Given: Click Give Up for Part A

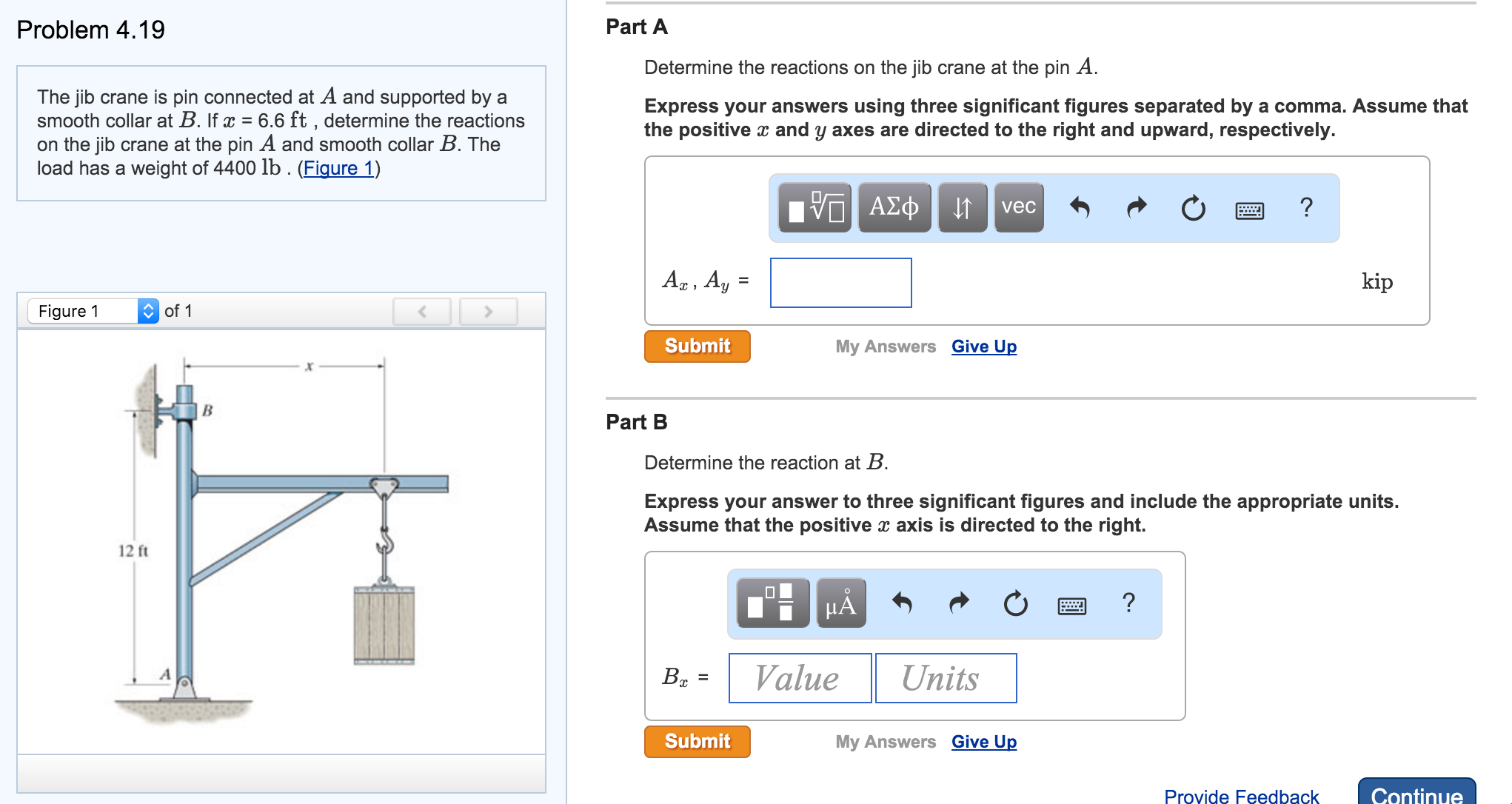Looking at the screenshot, I should (x=983, y=346).
